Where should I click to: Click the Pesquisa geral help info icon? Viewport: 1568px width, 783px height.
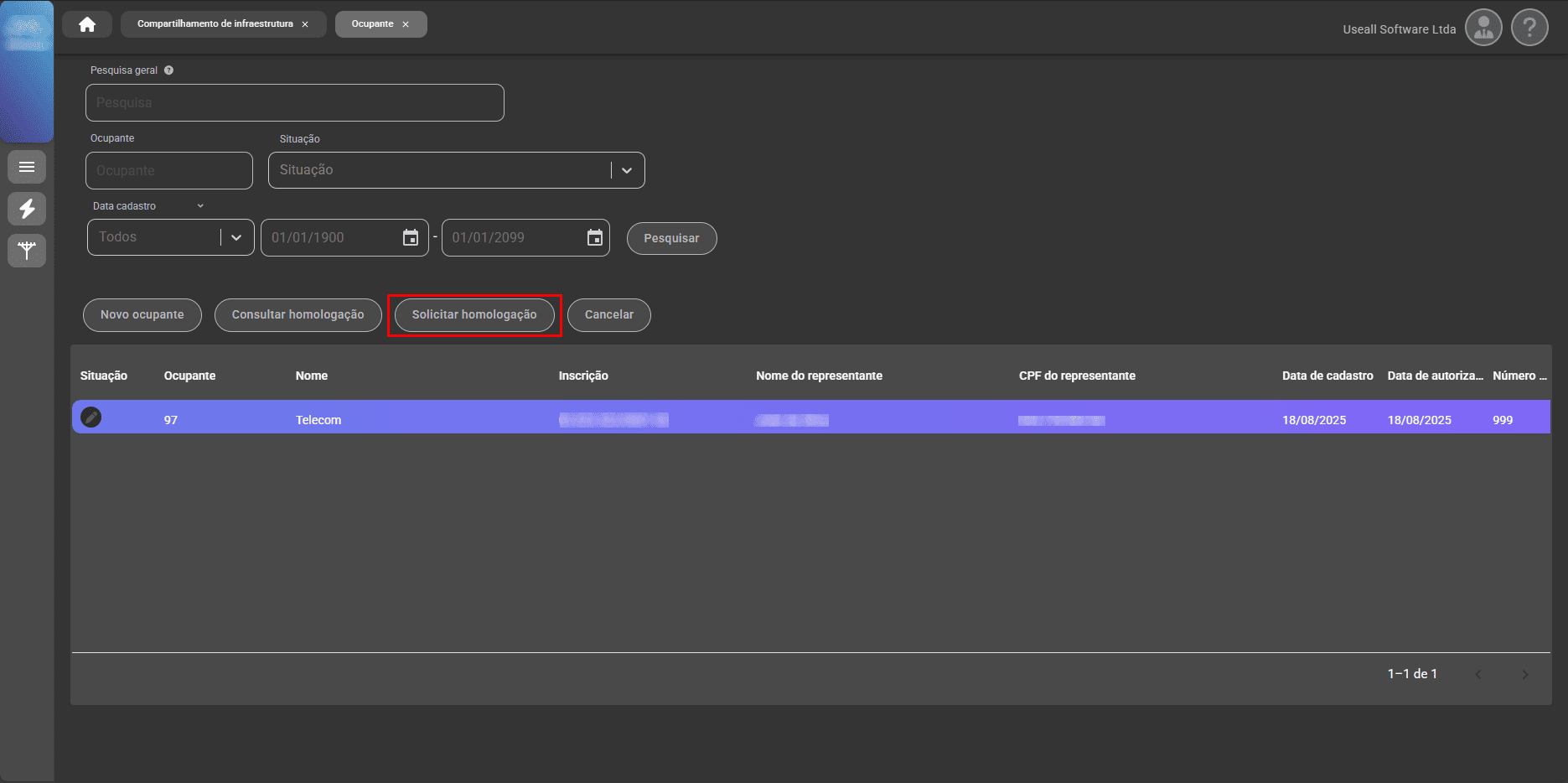point(169,70)
